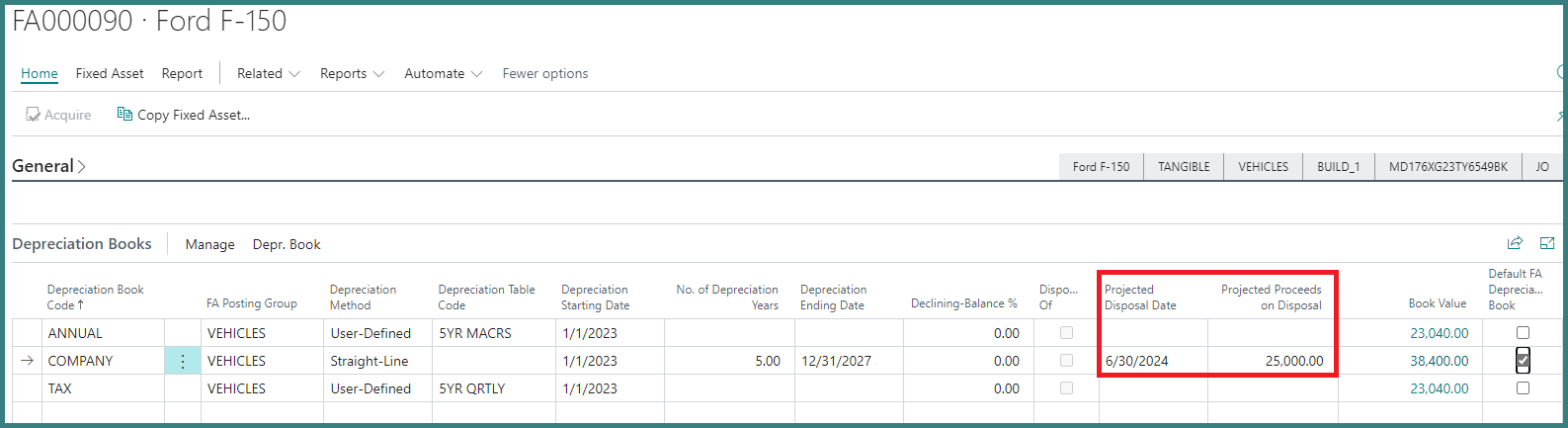Toggle Disposed Of checkbox in TAX row
1568x428 pixels.
[x=1066, y=388]
